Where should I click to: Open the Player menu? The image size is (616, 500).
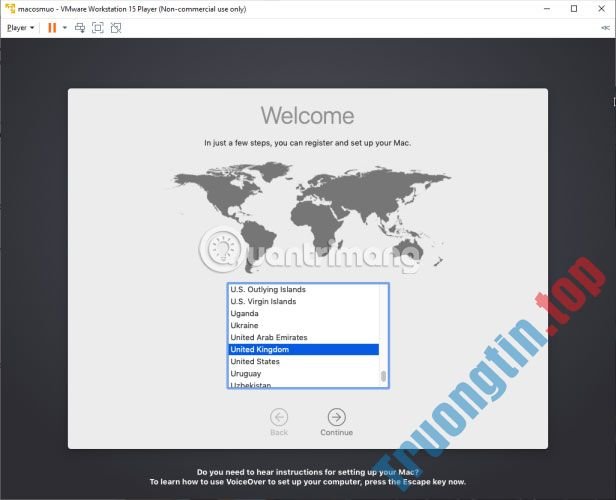click(20, 28)
